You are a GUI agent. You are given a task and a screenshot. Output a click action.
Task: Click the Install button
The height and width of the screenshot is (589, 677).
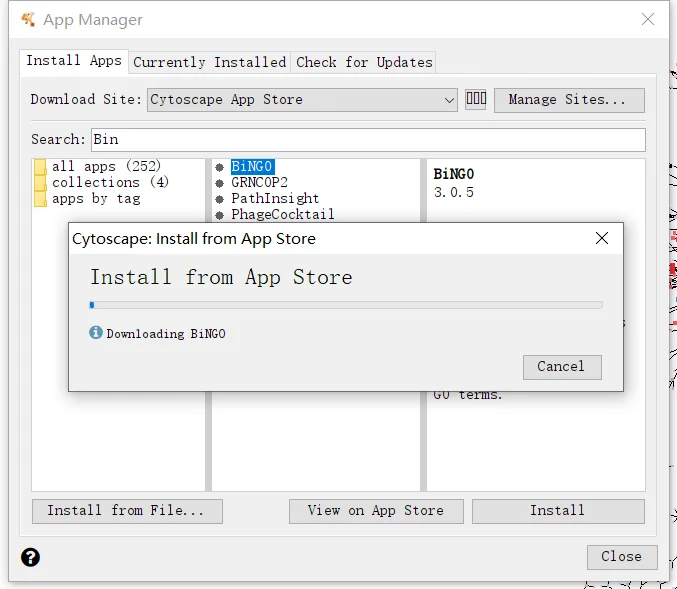(x=558, y=511)
